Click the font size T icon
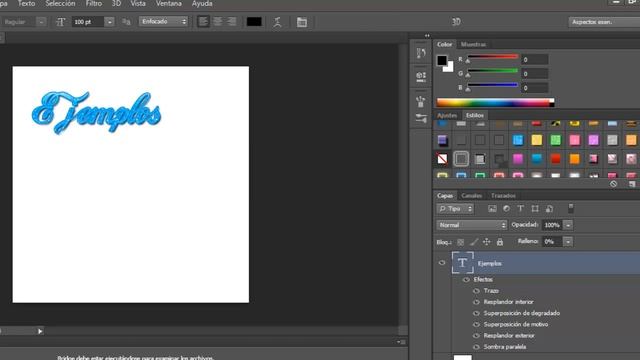640x360 pixels. coord(60,22)
